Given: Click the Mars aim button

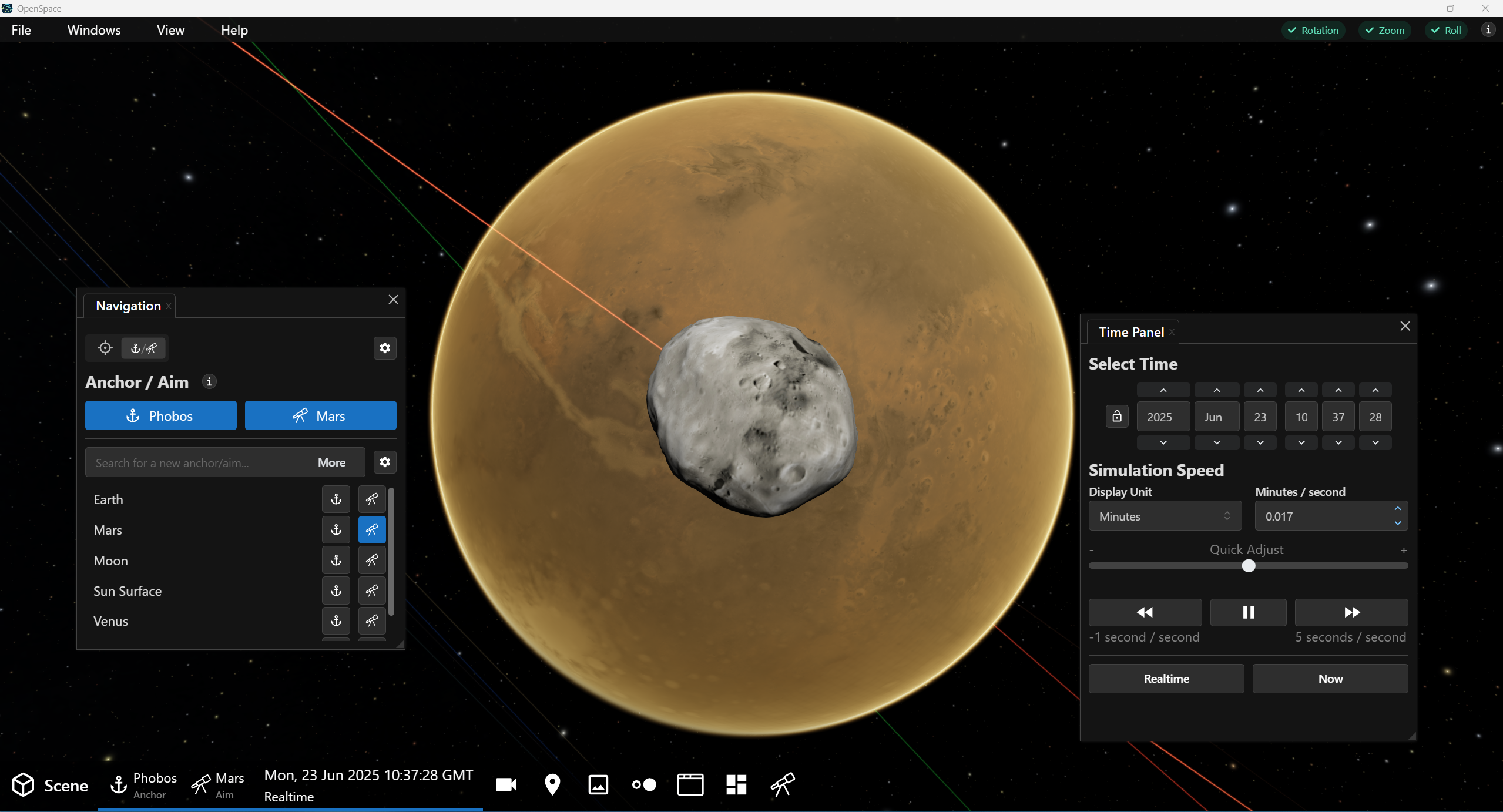Looking at the screenshot, I should point(321,416).
